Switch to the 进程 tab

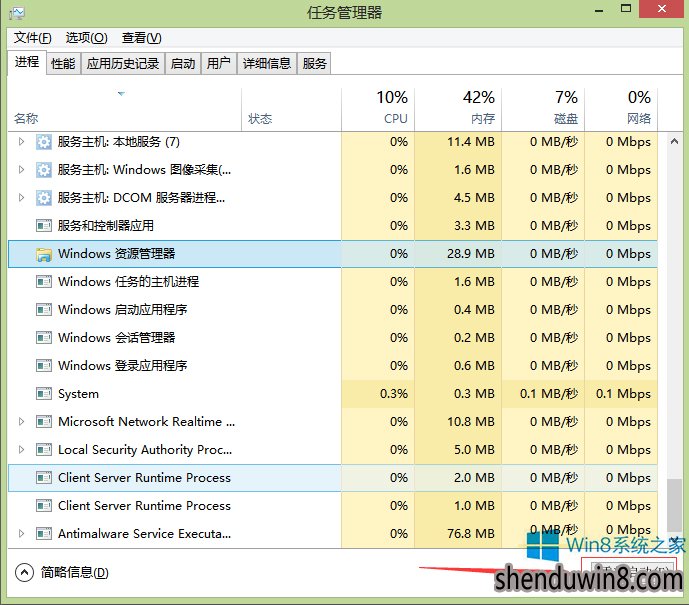click(27, 62)
